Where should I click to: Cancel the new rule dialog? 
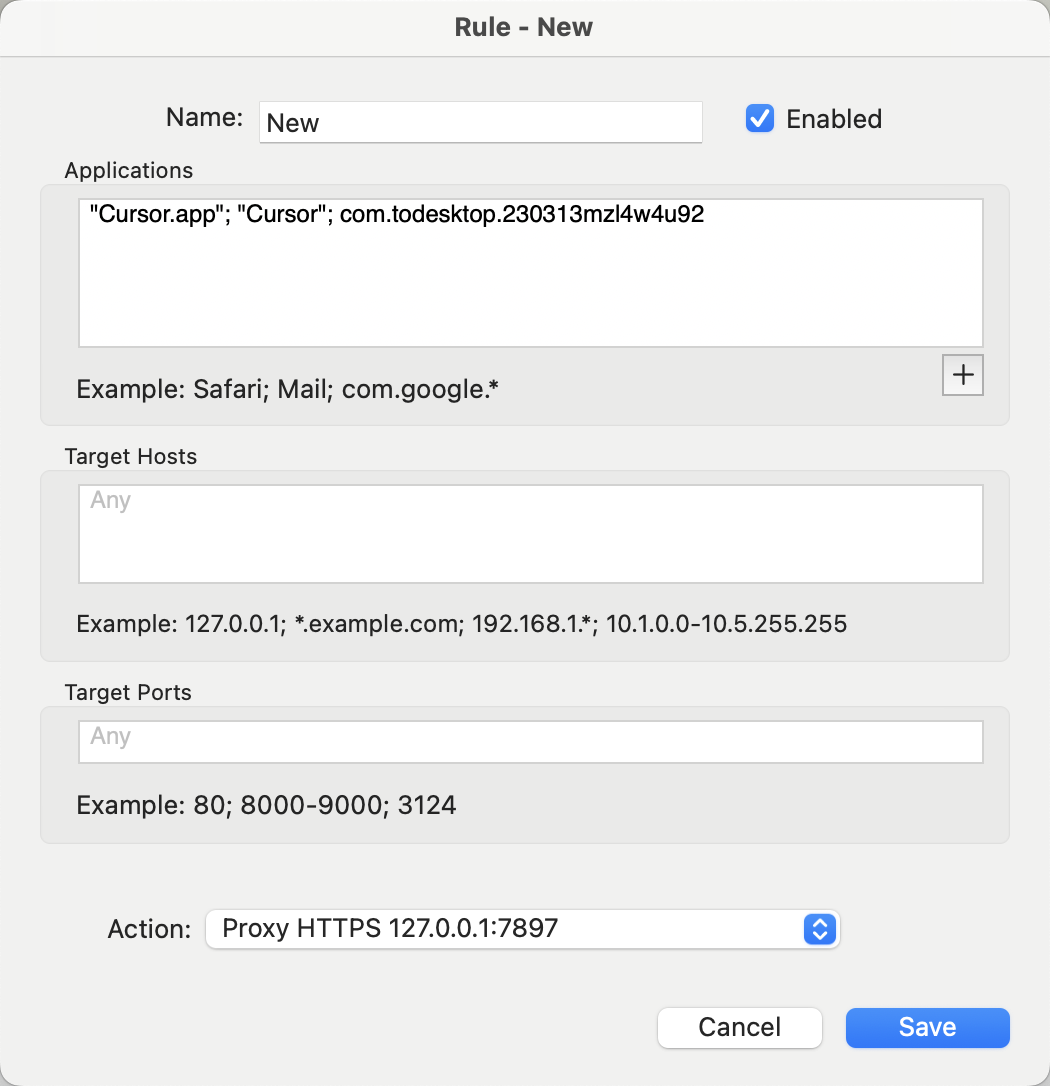(x=739, y=1027)
